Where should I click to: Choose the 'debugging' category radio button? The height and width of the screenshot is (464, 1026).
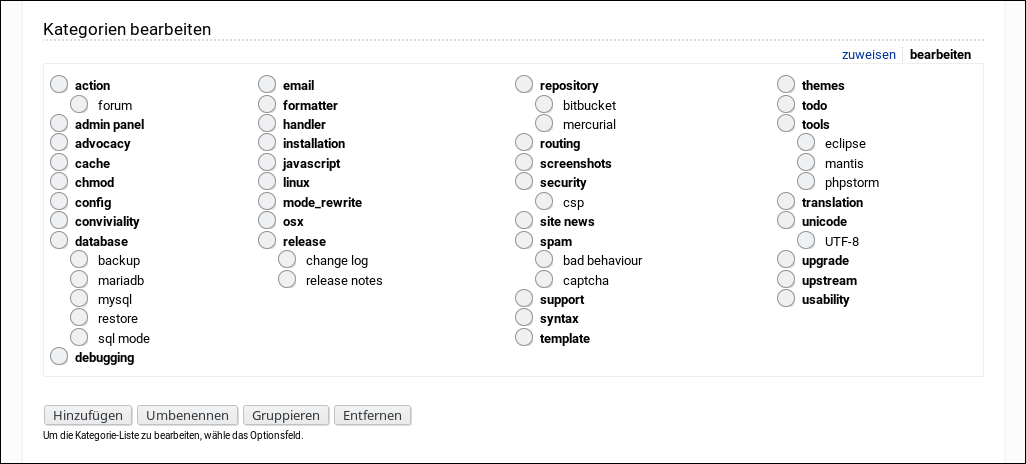pyautogui.click(x=59, y=357)
